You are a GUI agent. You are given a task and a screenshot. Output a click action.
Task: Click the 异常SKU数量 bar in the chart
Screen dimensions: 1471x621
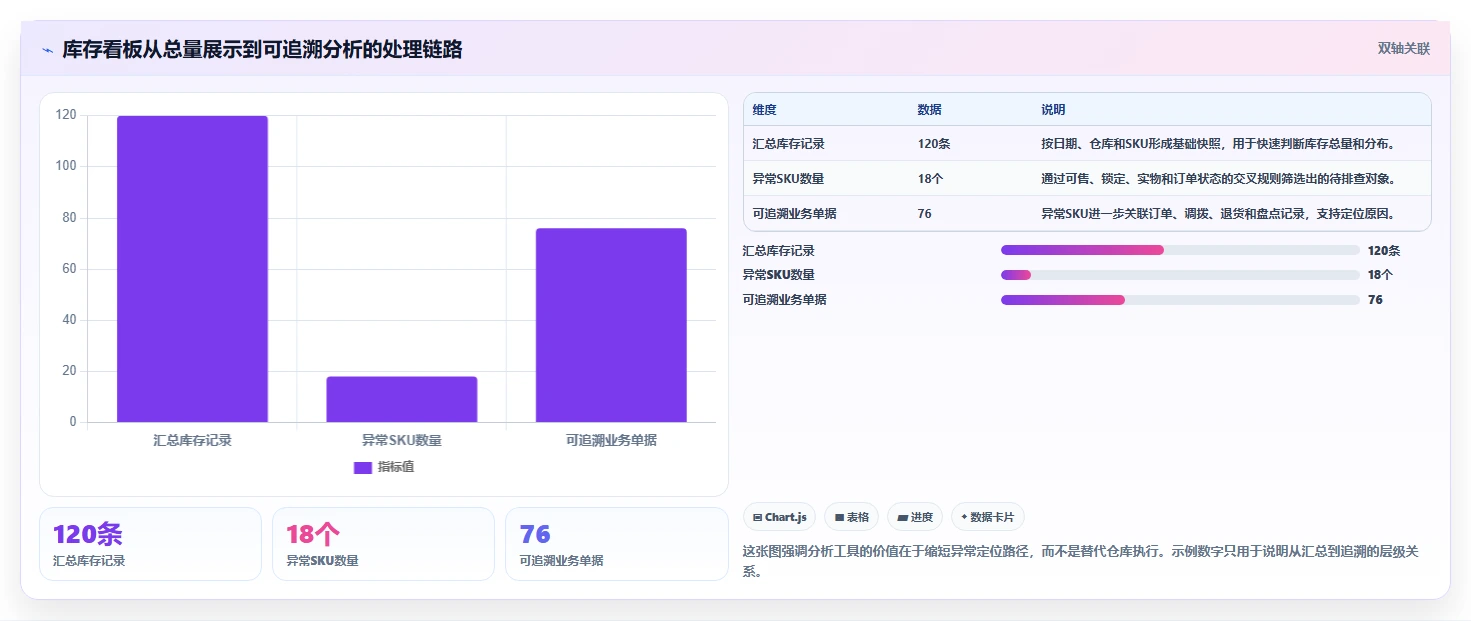coord(402,399)
